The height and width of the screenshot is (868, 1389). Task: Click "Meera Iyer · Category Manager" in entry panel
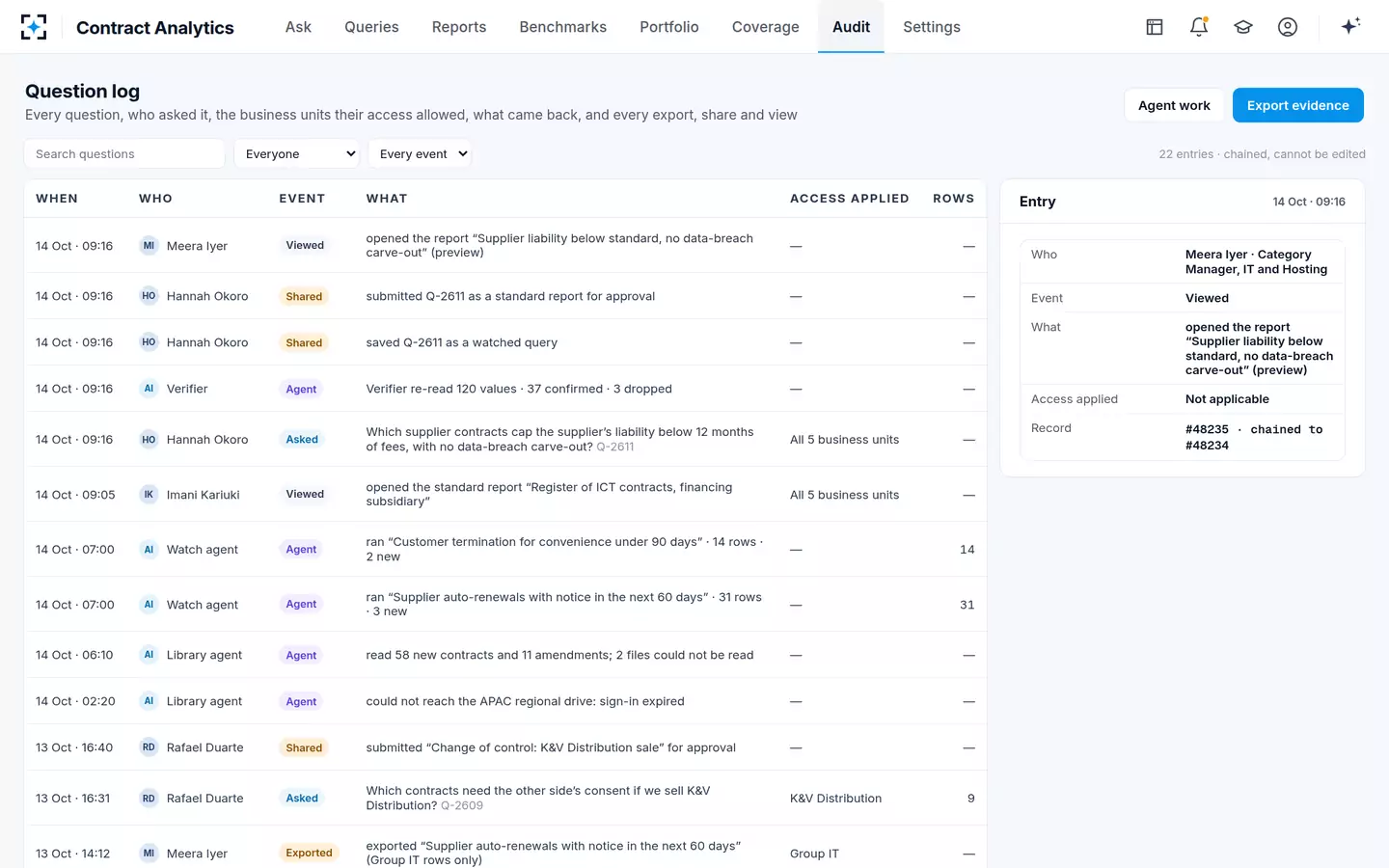[x=1256, y=261]
